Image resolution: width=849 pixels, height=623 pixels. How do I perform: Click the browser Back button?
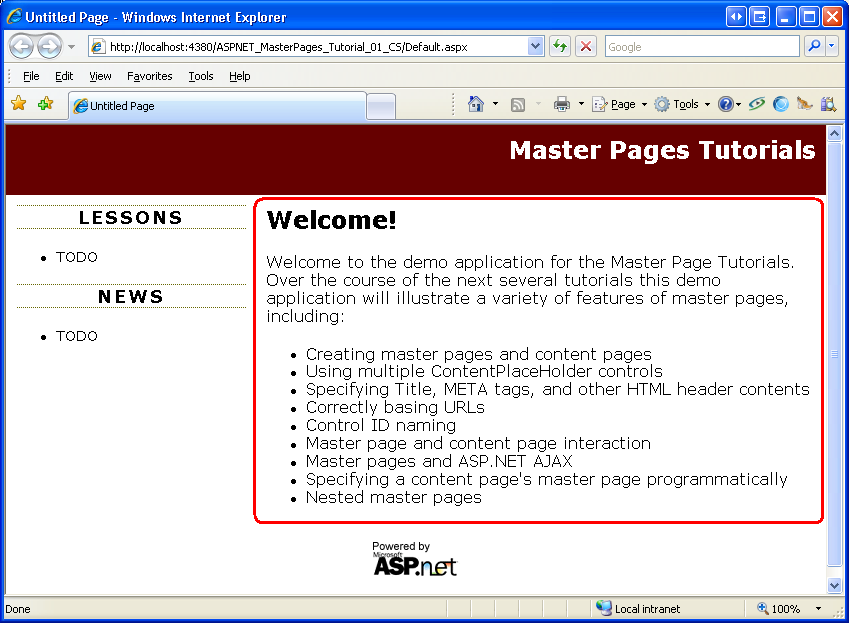pos(22,47)
